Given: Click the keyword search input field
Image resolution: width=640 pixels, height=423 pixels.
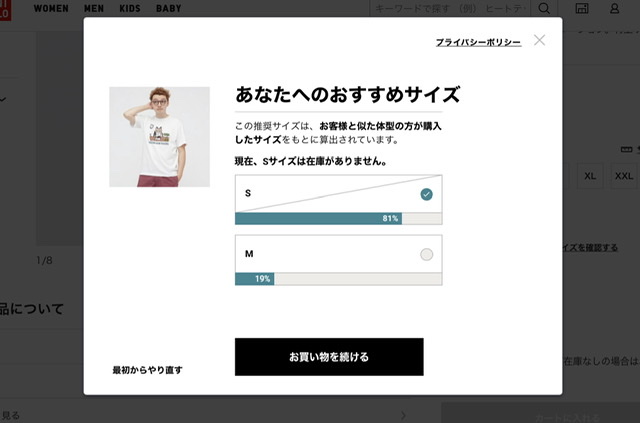Looking at the screenshot, I should pyautogui.click(x=450, y=8).
